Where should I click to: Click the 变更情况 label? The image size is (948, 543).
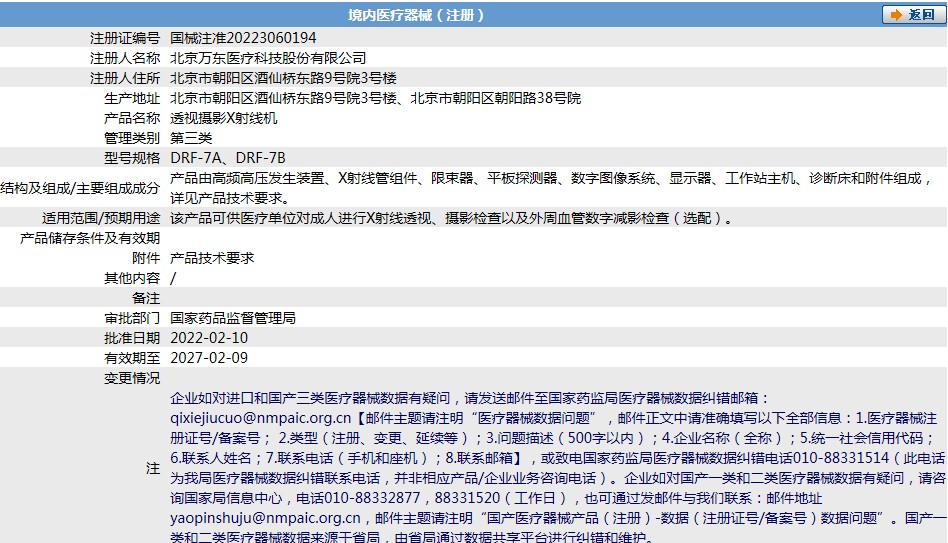[132, 377]
